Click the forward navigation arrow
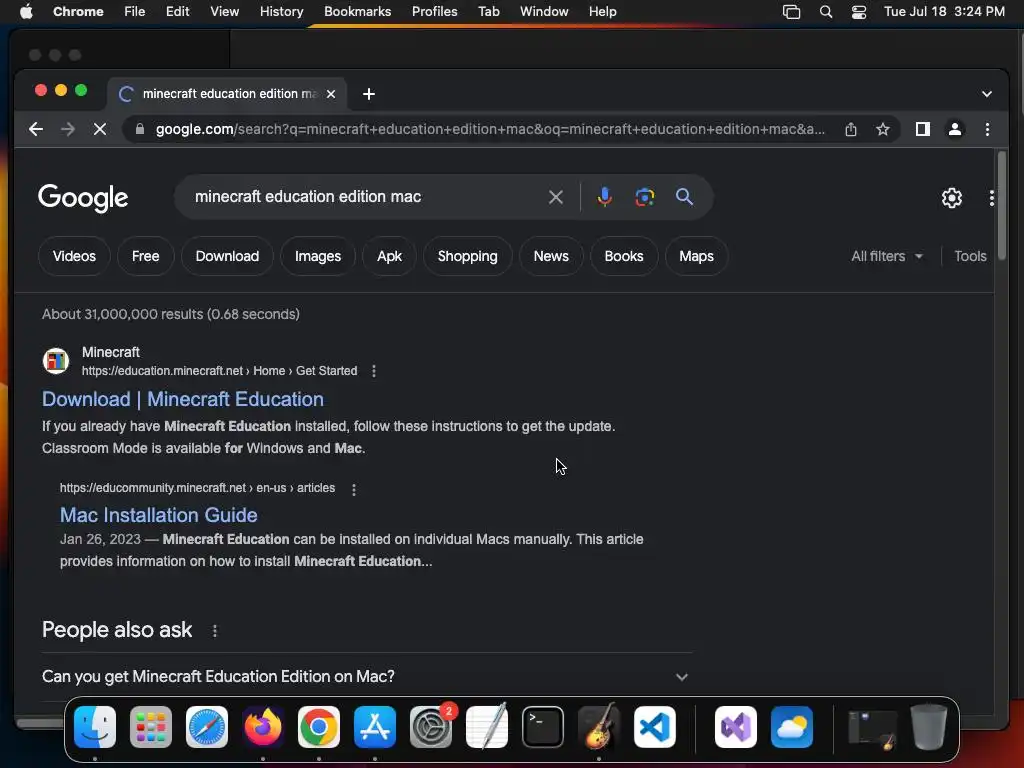Screen dimensions: 1024x768 pyautogui.click(x=68, y=129)
